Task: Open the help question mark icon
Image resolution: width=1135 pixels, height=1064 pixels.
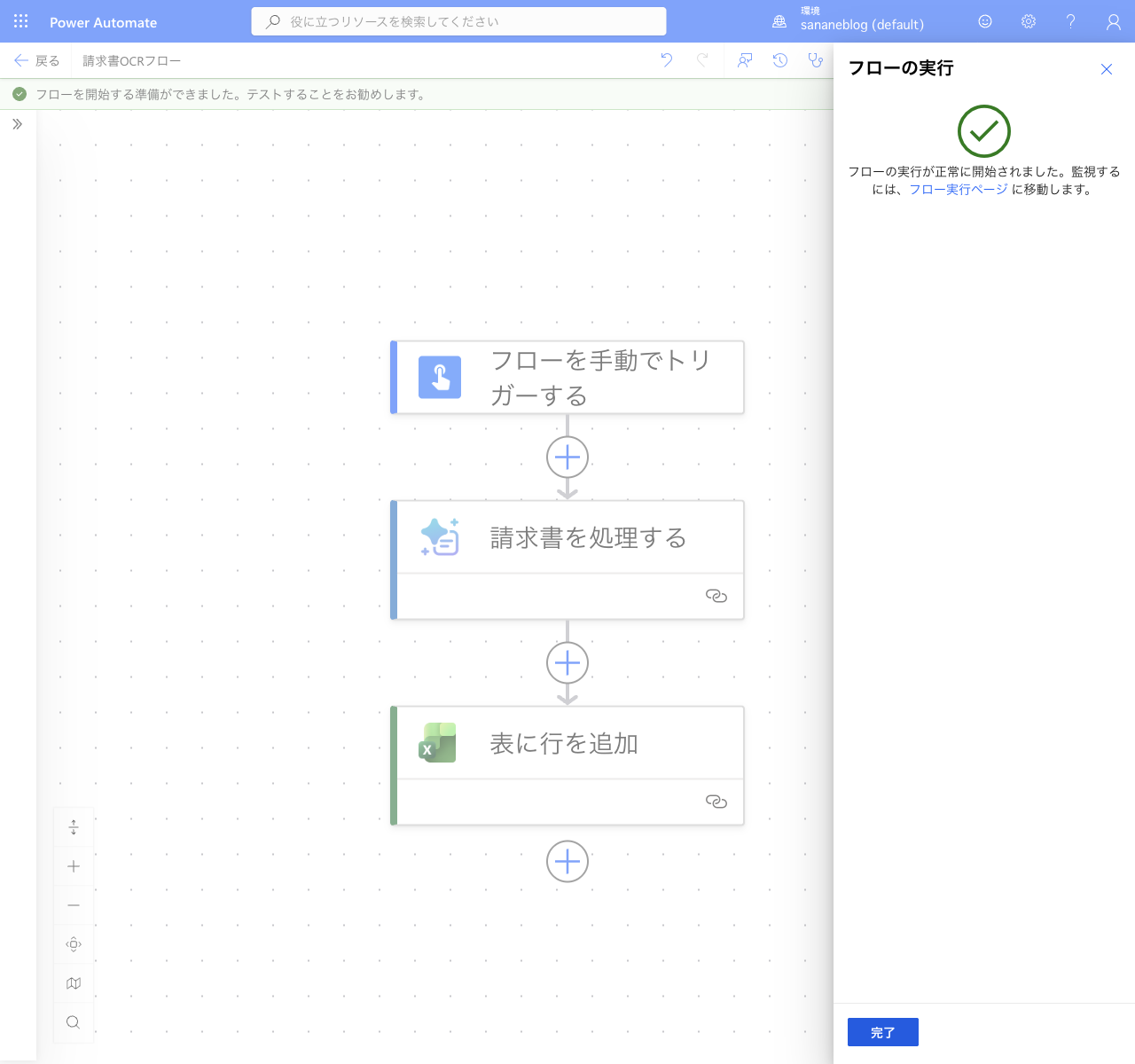Action: (x=1070, y=21)
